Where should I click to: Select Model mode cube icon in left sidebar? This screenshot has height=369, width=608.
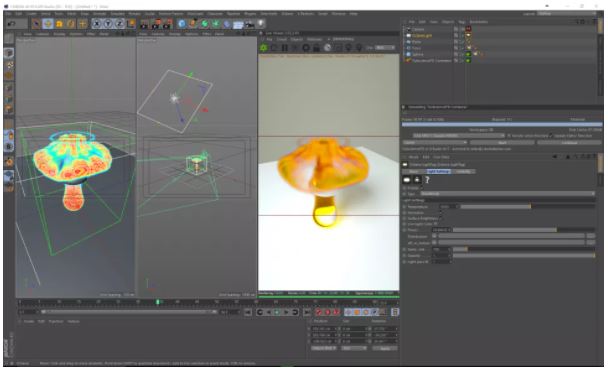(x=9, y=53)
